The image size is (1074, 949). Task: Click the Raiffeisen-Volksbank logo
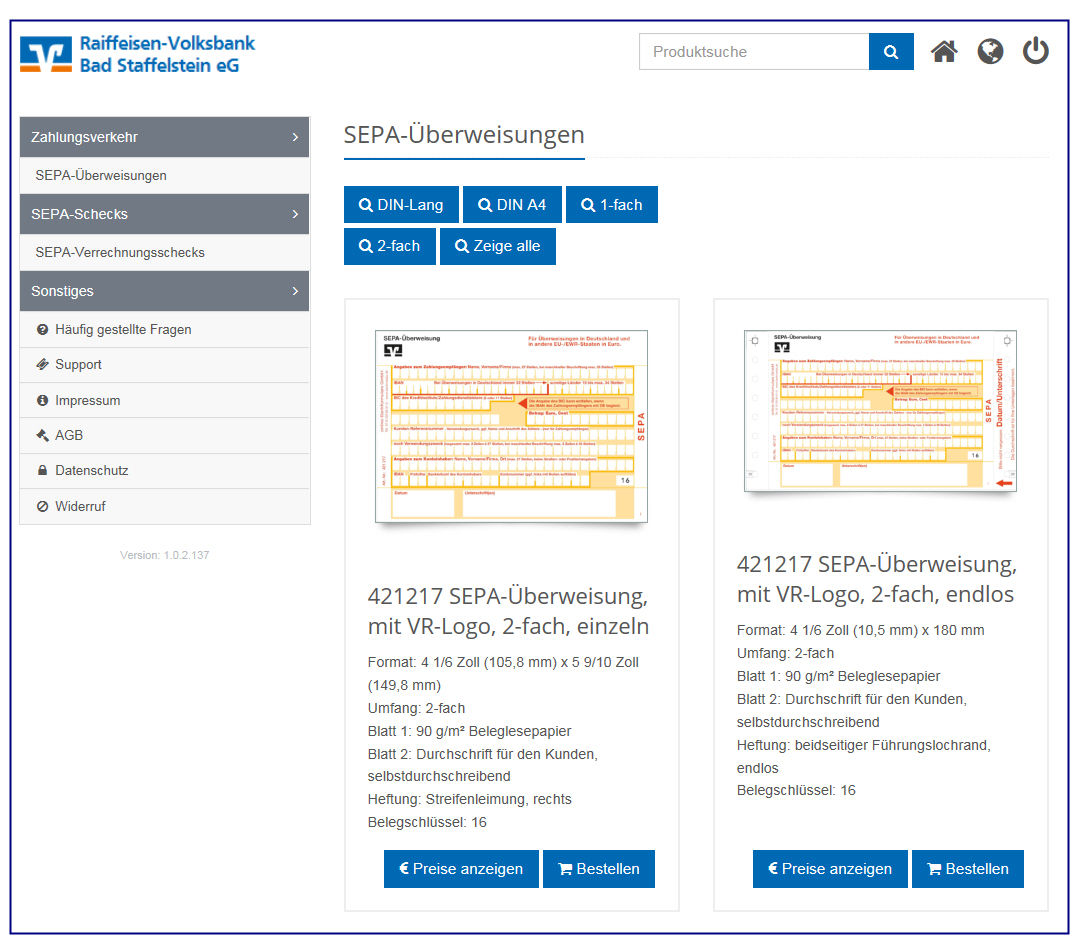click(137, 54)
